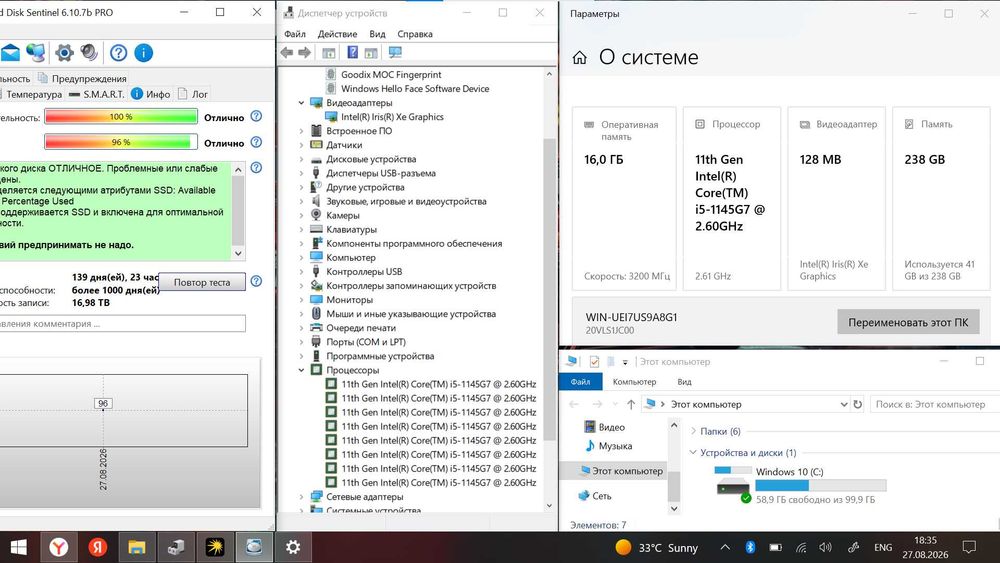The width and height of the screenshot is (1000, 563).
Task: Click the red Я Yandex icon in taskbar
Action: (x=98, y=547)
